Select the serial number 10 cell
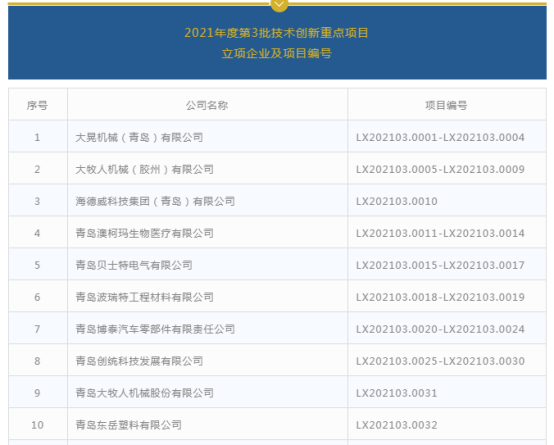The height and width of the screenshot is (445, 554). (x=37, y=425)
